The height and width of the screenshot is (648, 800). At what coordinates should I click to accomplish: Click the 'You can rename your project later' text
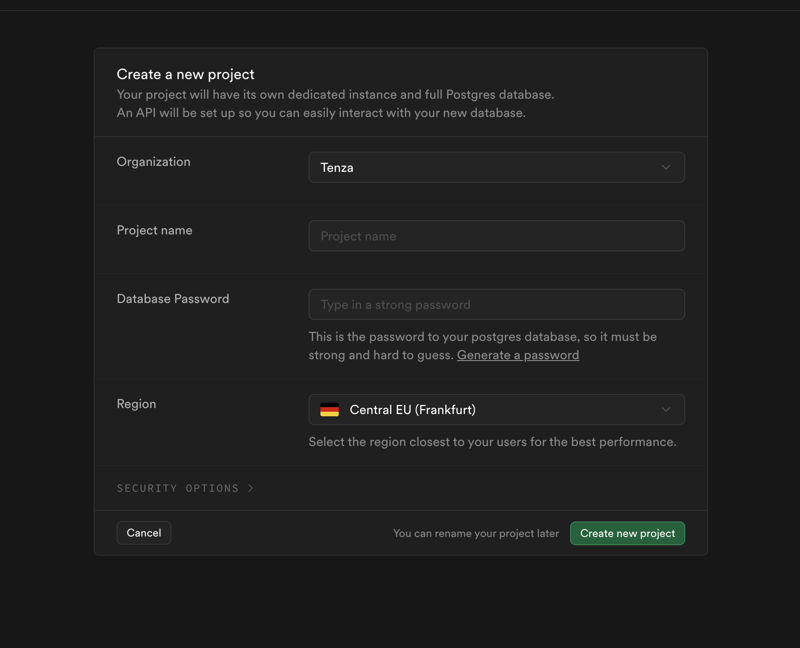click(476, 534)
